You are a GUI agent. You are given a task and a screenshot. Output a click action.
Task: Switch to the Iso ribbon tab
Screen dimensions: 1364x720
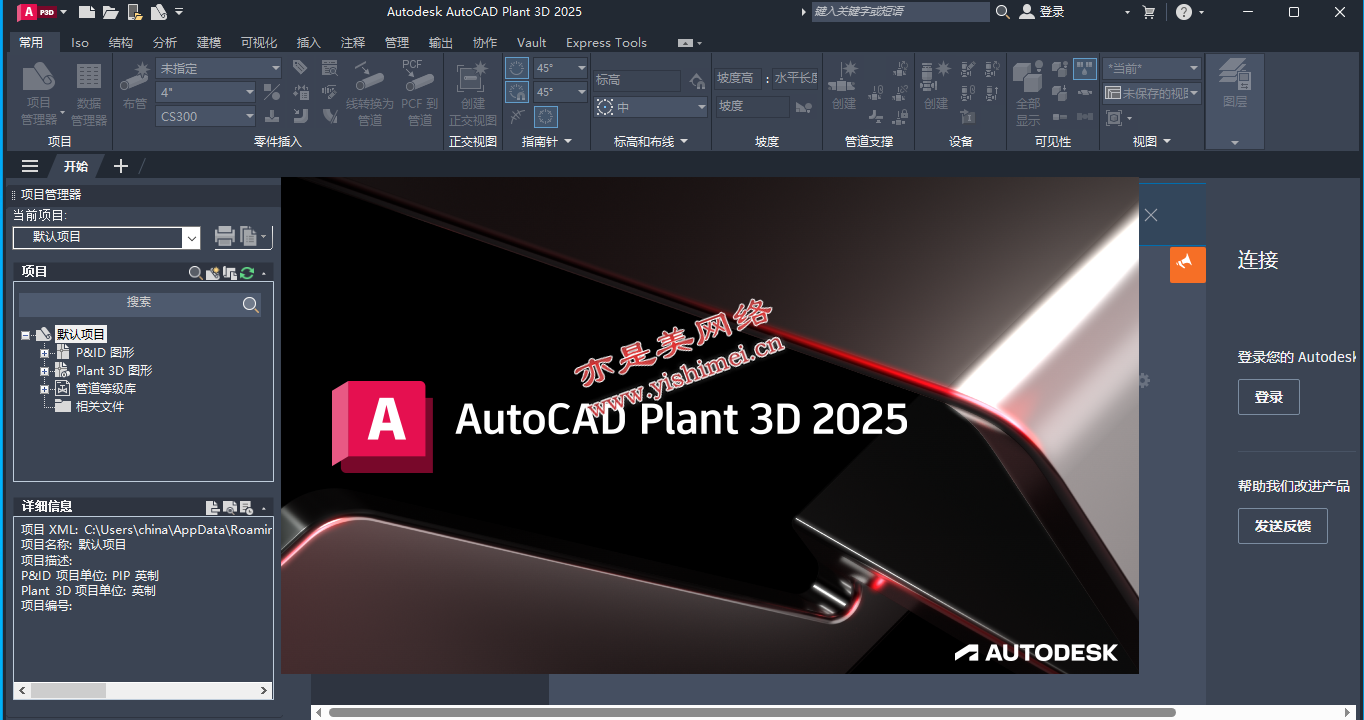(80, 43)
